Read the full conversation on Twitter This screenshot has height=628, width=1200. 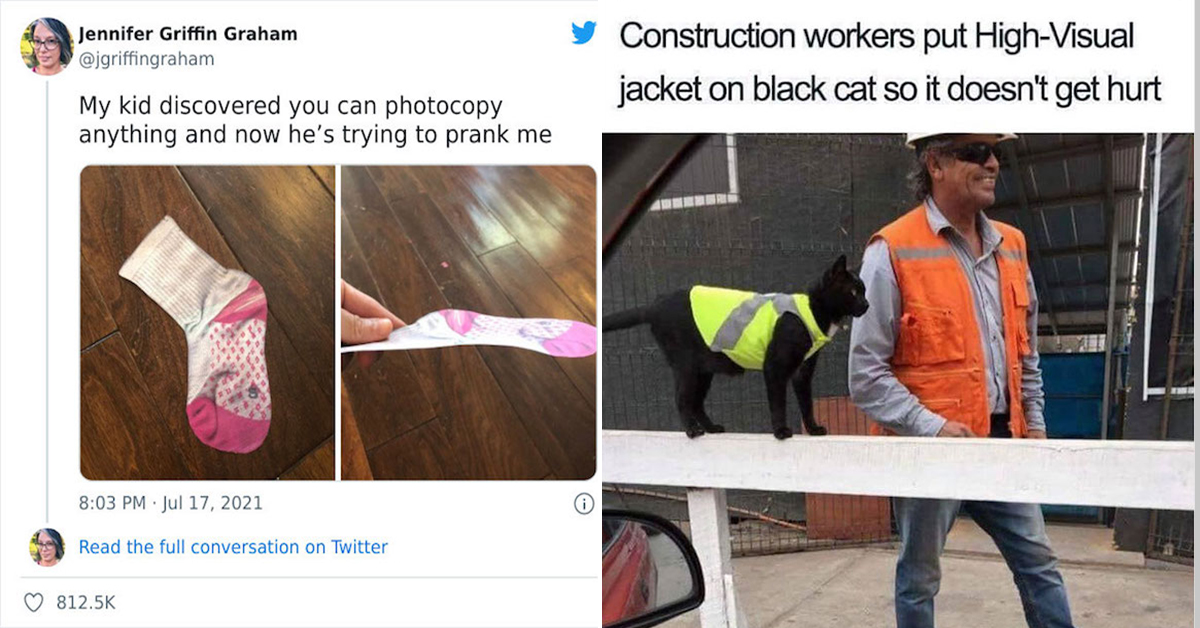click(233, 547)
